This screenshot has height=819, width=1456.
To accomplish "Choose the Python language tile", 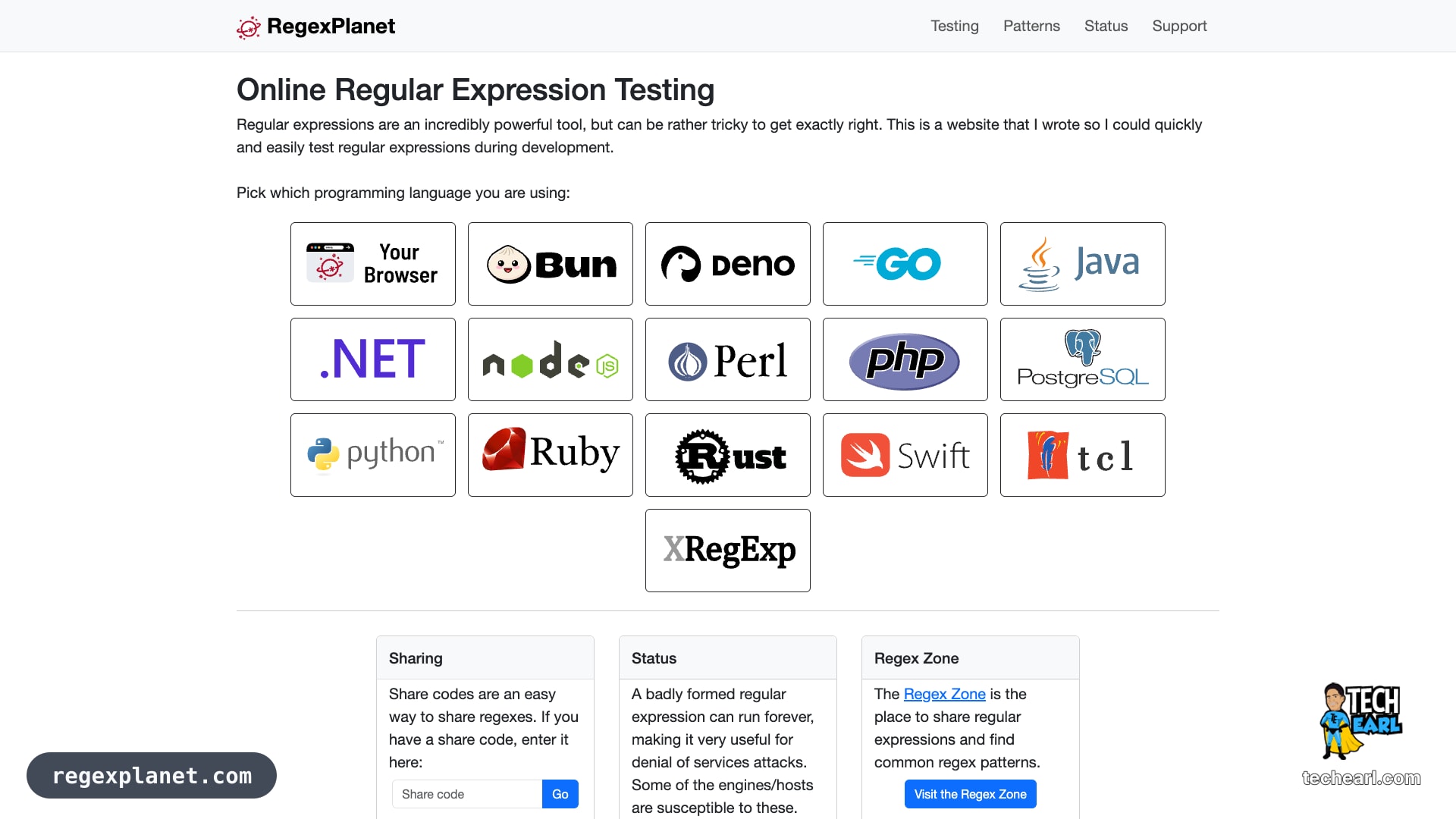I will click(x=373, y=455).
